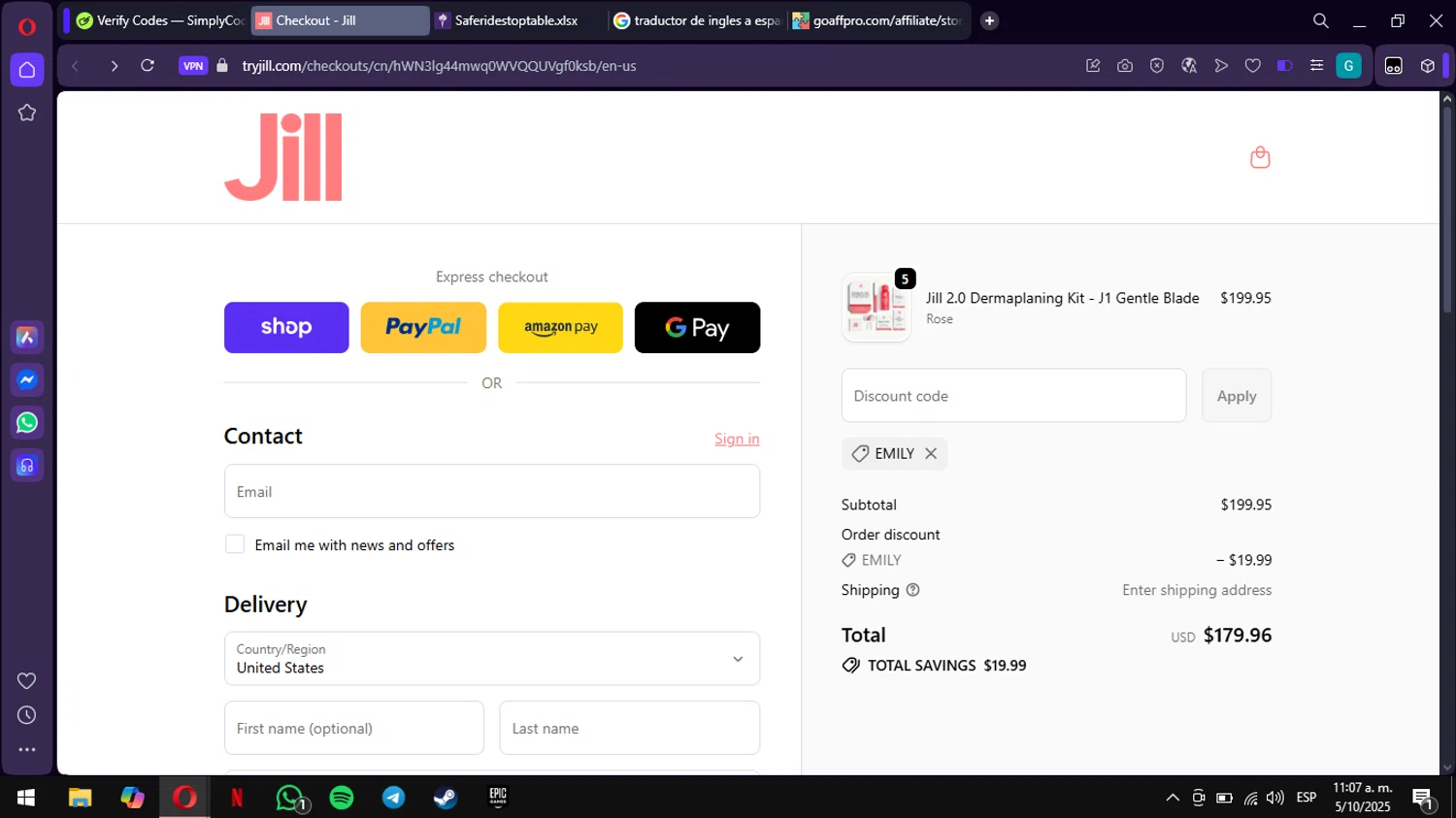This screenshot has height=818, width=1456.
Task: Open the green G profile icon
Action: coord(1348,66)
